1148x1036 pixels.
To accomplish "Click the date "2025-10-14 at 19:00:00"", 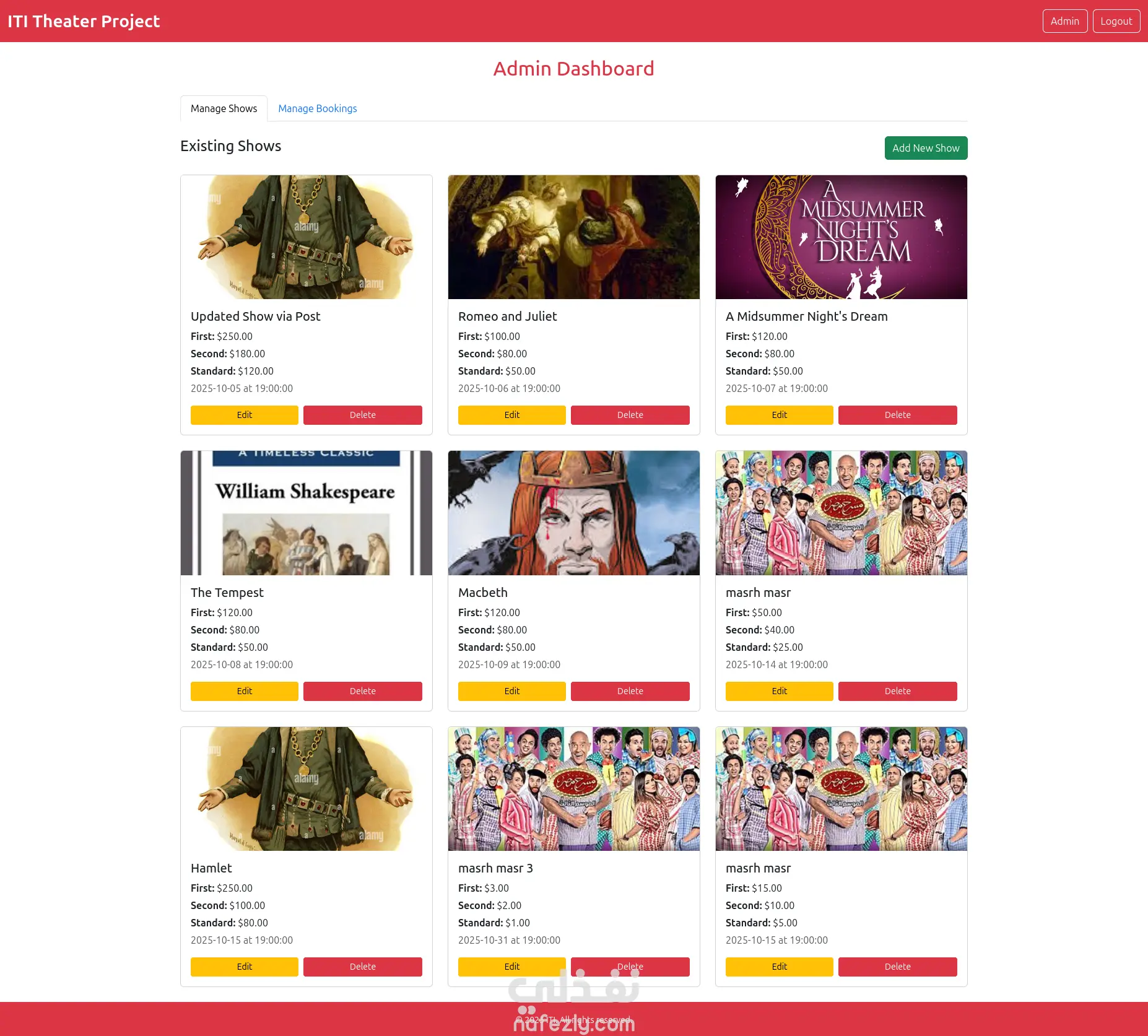I will coord(776,664).
